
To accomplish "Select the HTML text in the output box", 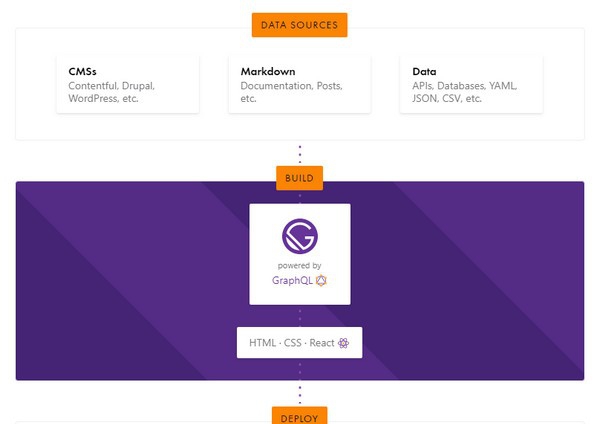I will click(262, 343).
